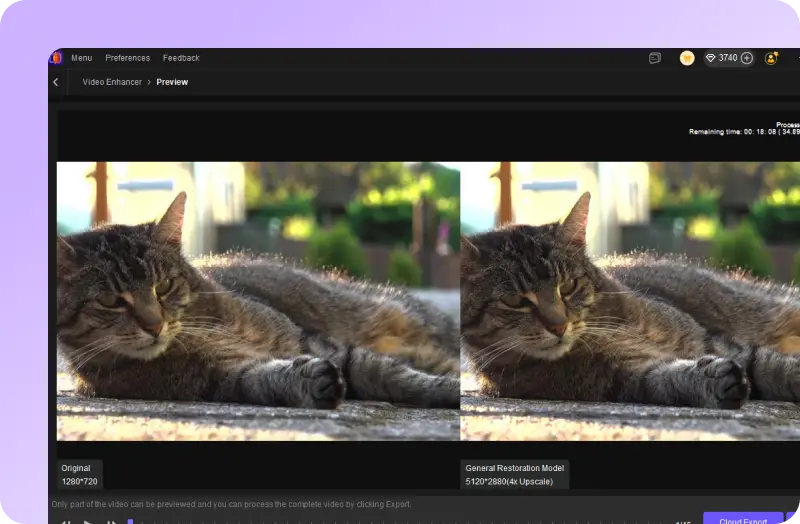Add credits with the plus icon
The image size is (800, 524).
point(746,58)
